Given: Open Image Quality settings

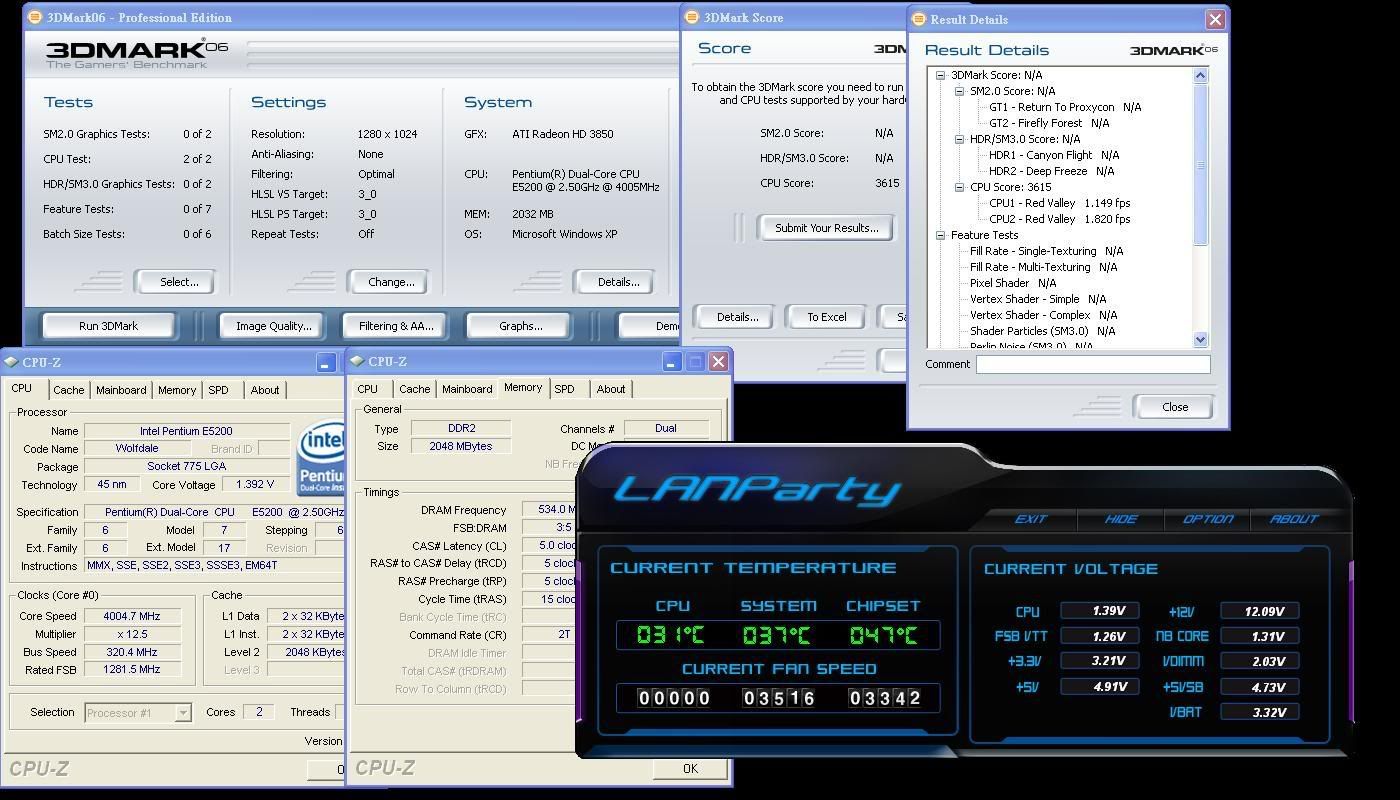Looking at the screenshot, I should point(273,326).
